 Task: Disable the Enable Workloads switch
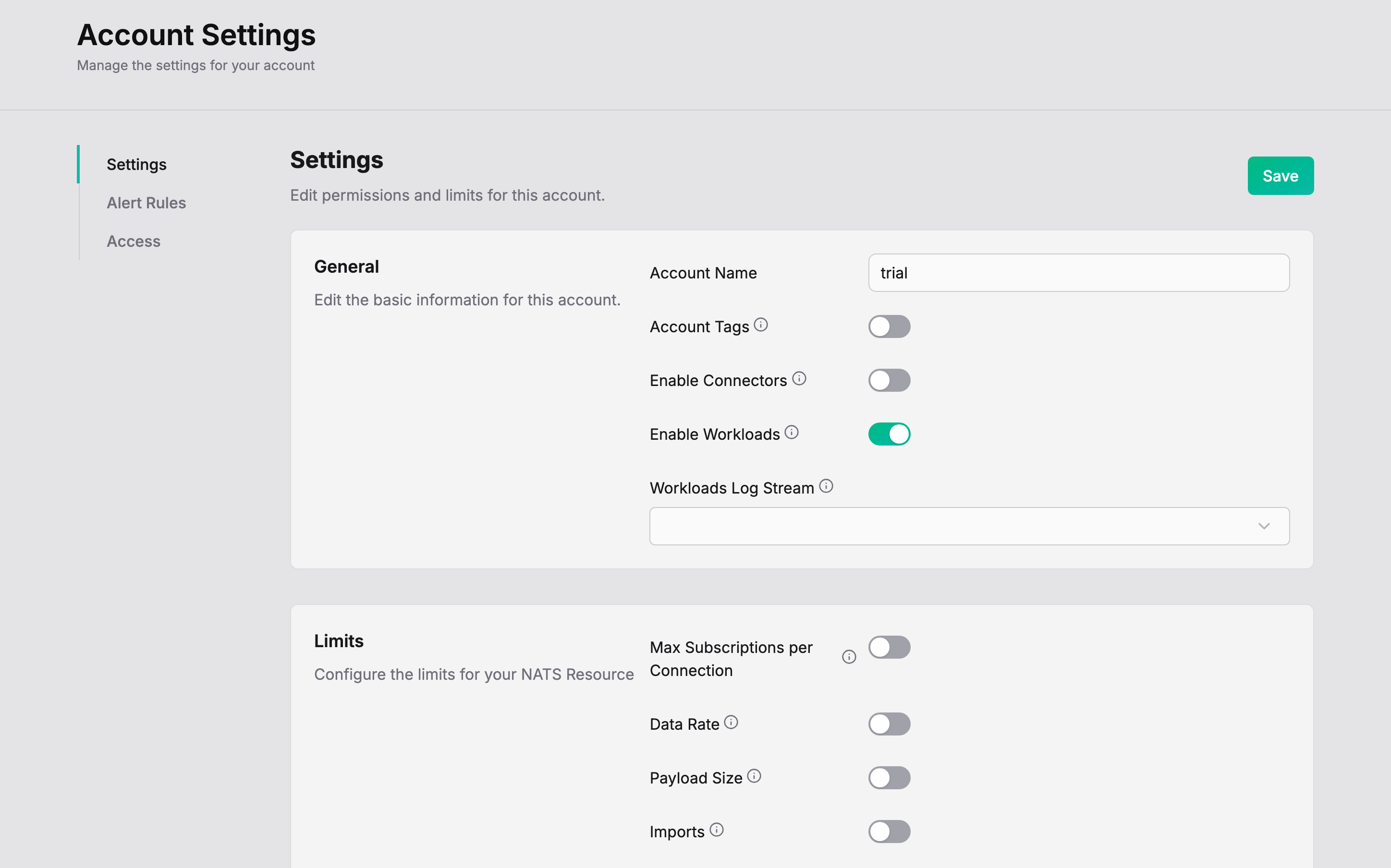click(889, 434)
